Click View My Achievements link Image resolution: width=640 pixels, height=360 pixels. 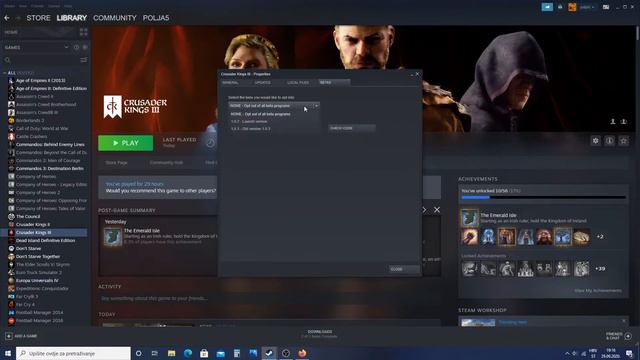598,291
